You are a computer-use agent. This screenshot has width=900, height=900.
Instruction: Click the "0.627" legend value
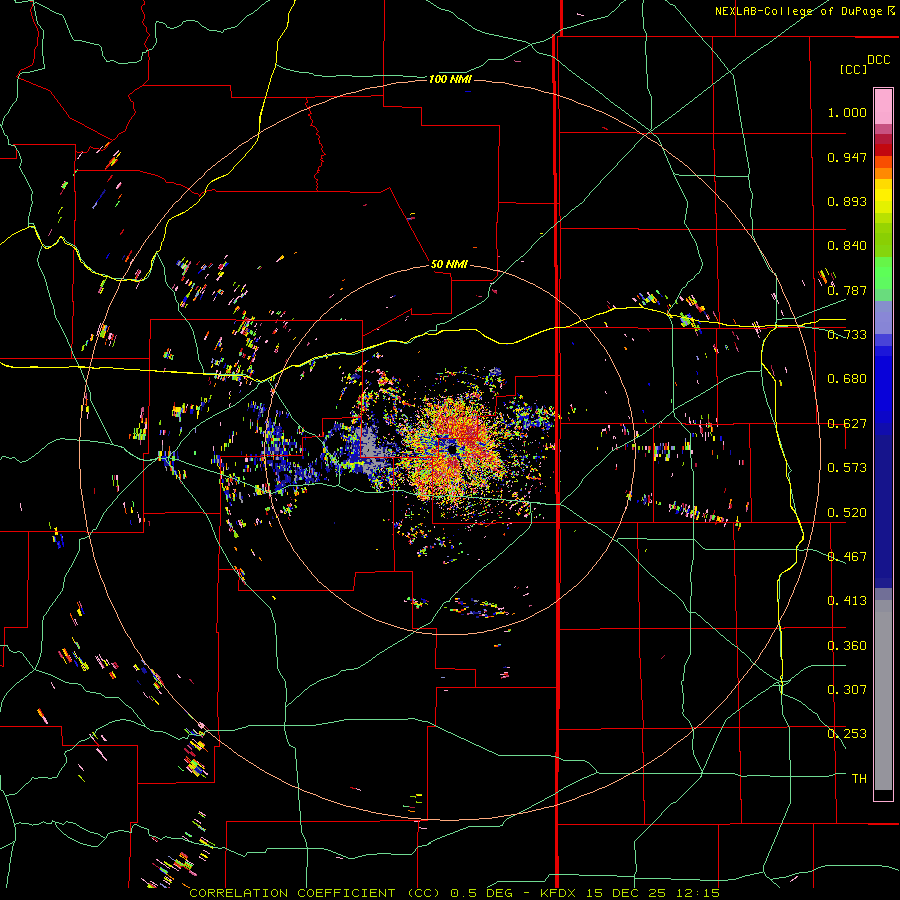click(847, 424)
